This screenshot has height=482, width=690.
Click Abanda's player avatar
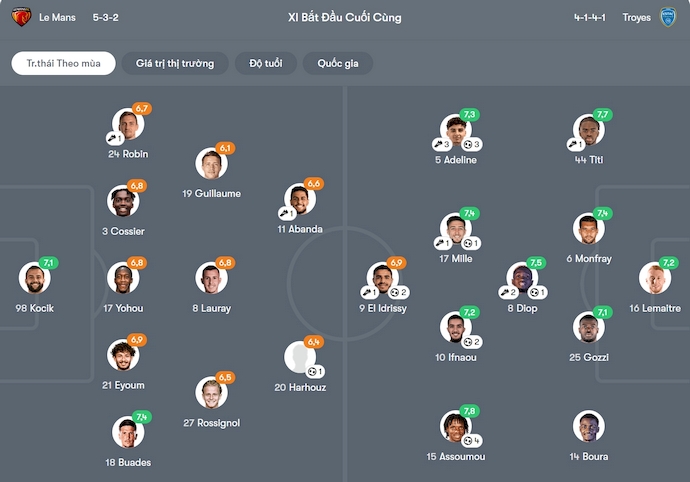(x=299, y=199)
